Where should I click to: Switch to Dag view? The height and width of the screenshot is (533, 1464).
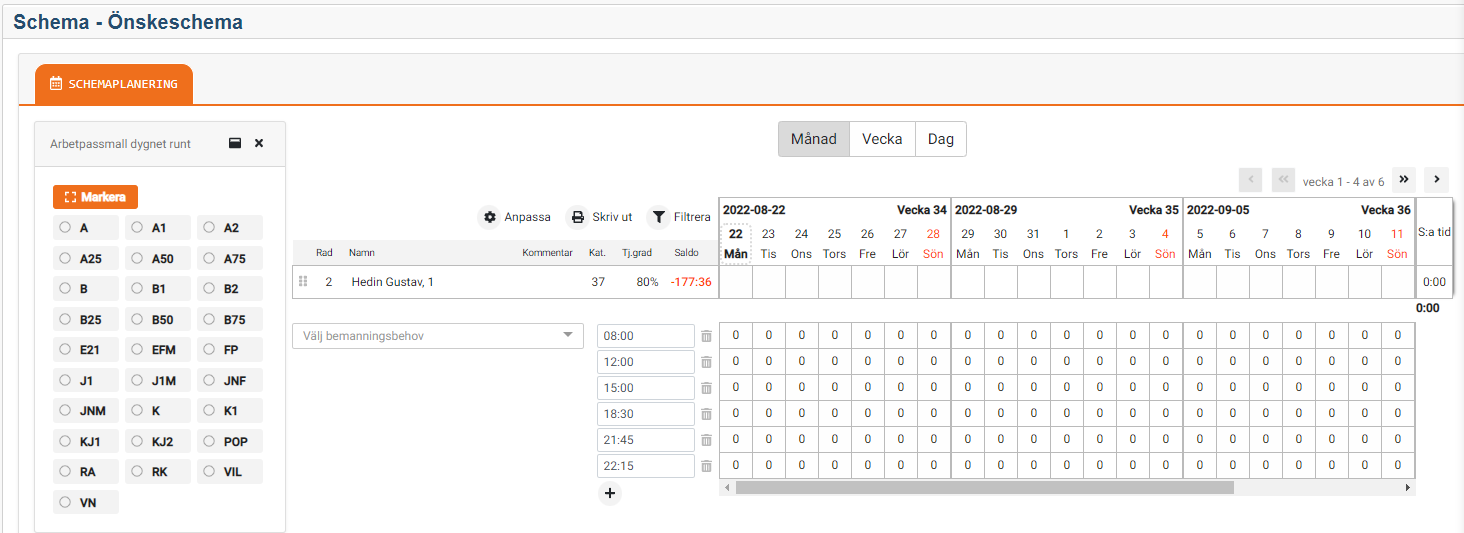tap(941, 139)
